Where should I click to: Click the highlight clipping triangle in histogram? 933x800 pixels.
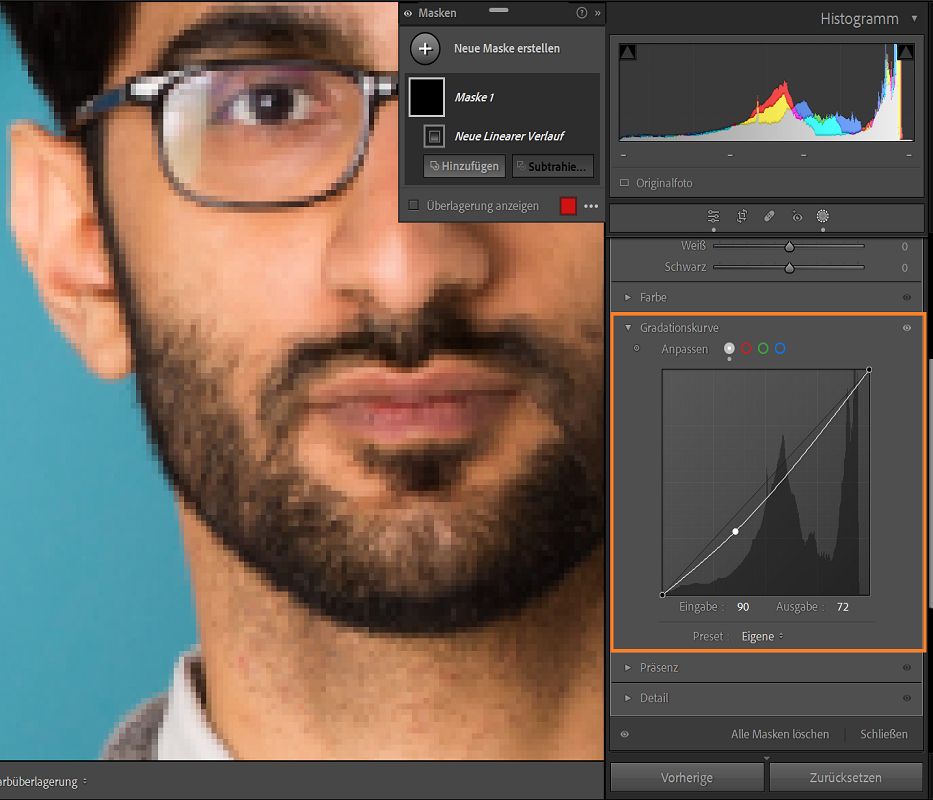click(906, 52)
